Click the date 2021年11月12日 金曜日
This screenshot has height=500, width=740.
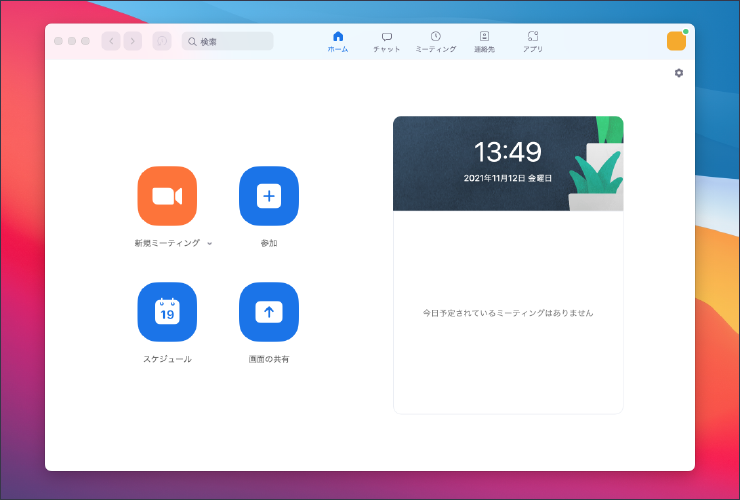tap(508, 178)
